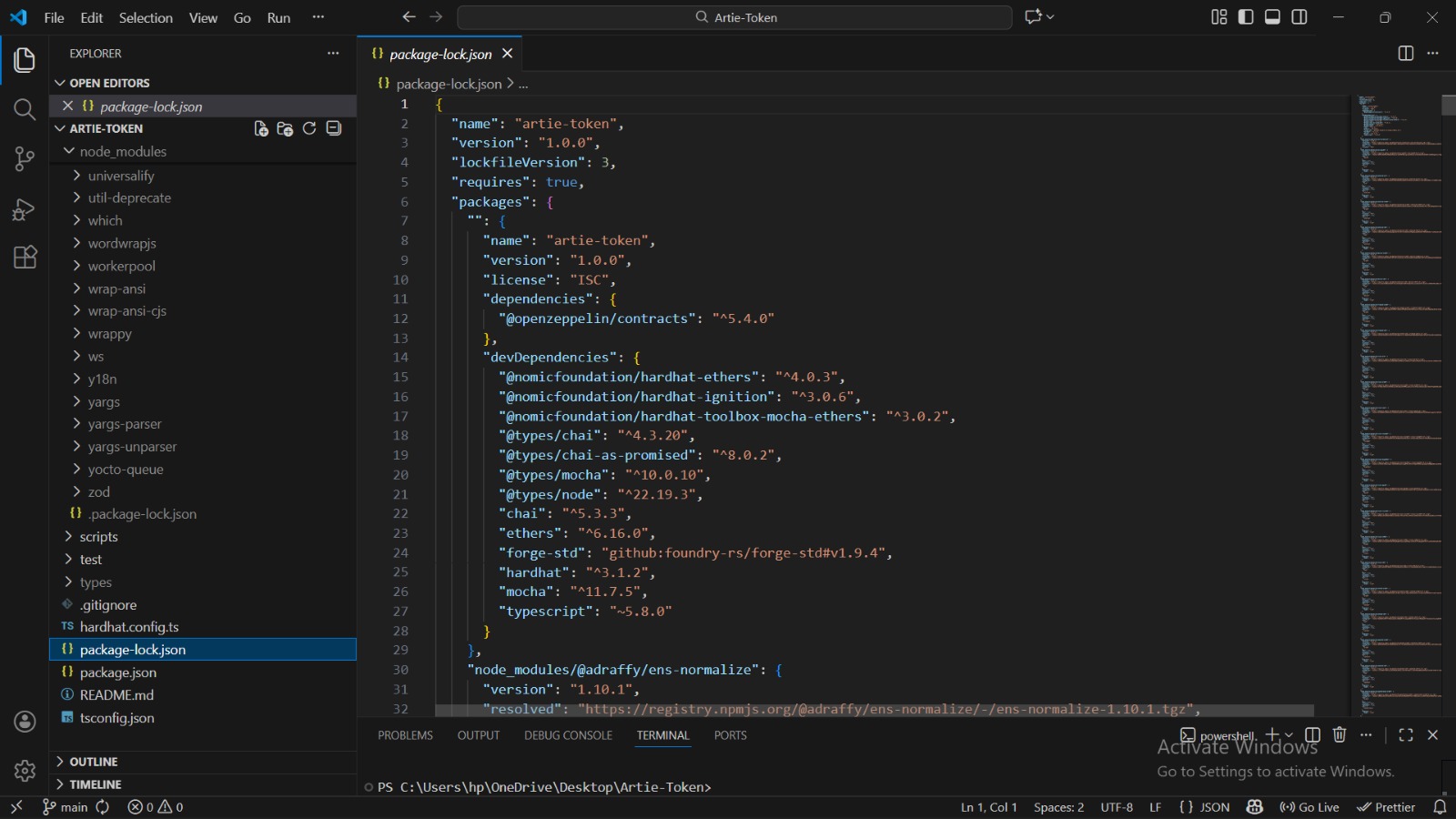1456x819 pixels.
Task: Open the Selection menu
Action: (x=146, y=18)
